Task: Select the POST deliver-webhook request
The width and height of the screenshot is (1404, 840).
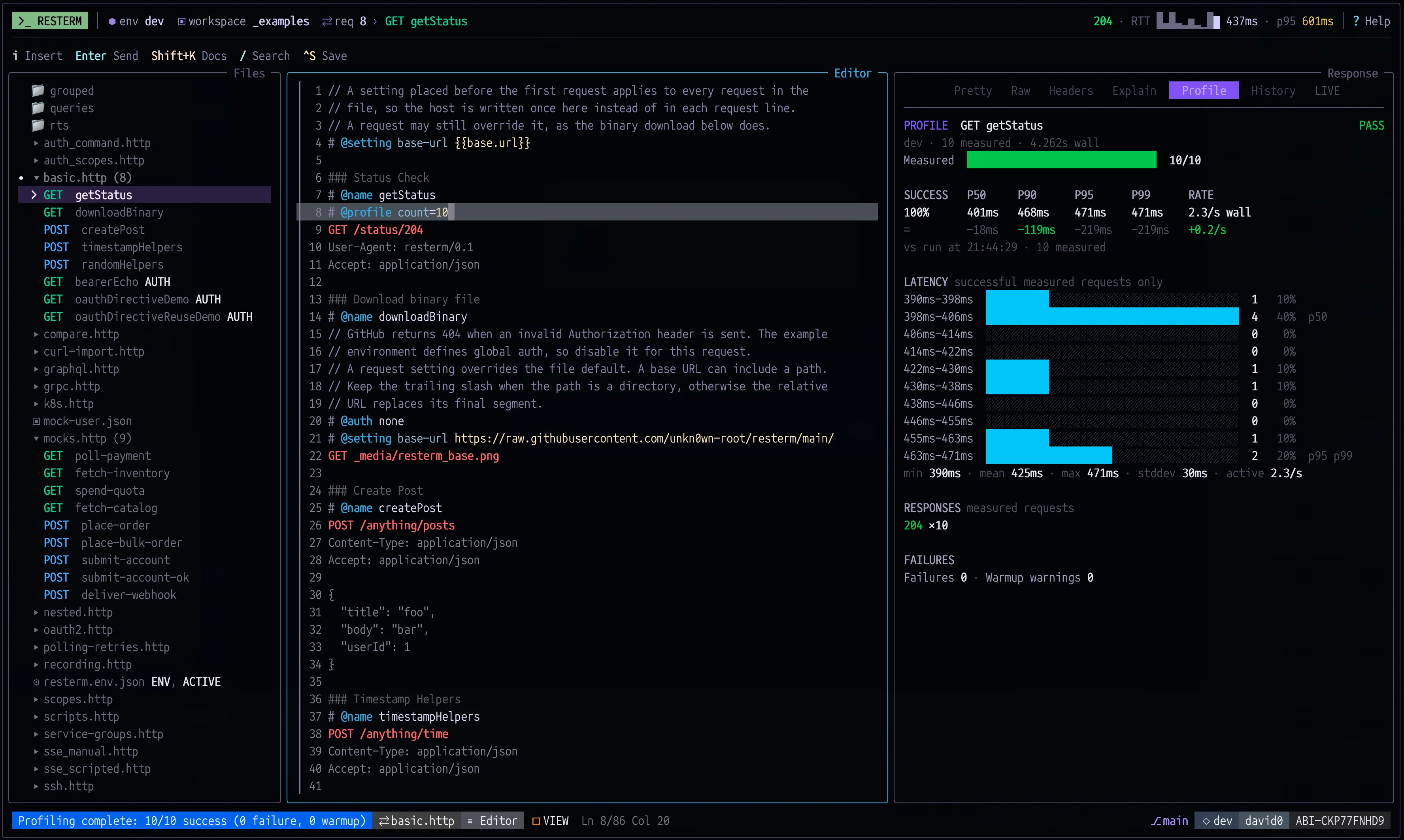Action: pyautogui.click(x=110, y=595)
